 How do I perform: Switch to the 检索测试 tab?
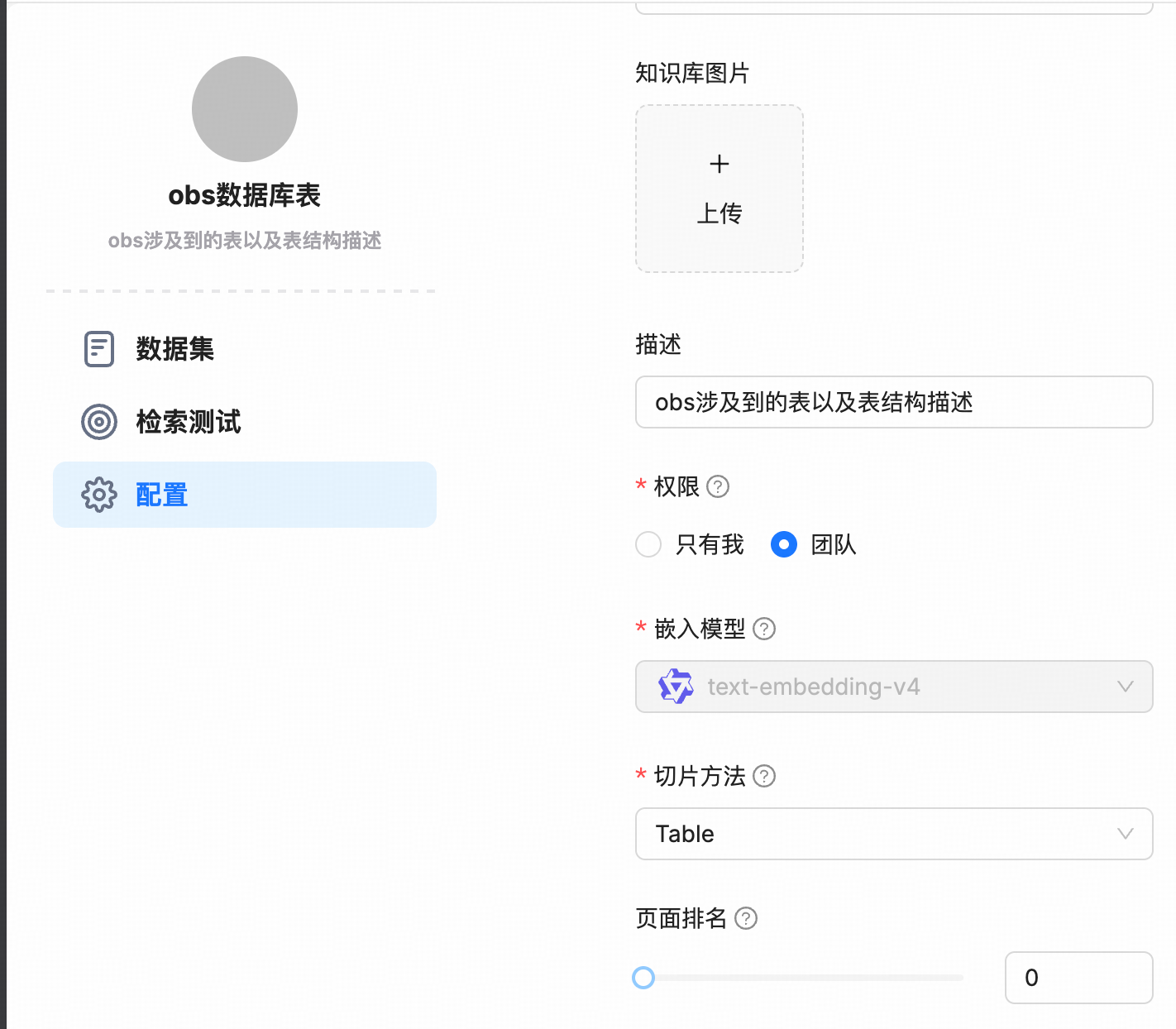pyautogui.click(x=189, y=423)
